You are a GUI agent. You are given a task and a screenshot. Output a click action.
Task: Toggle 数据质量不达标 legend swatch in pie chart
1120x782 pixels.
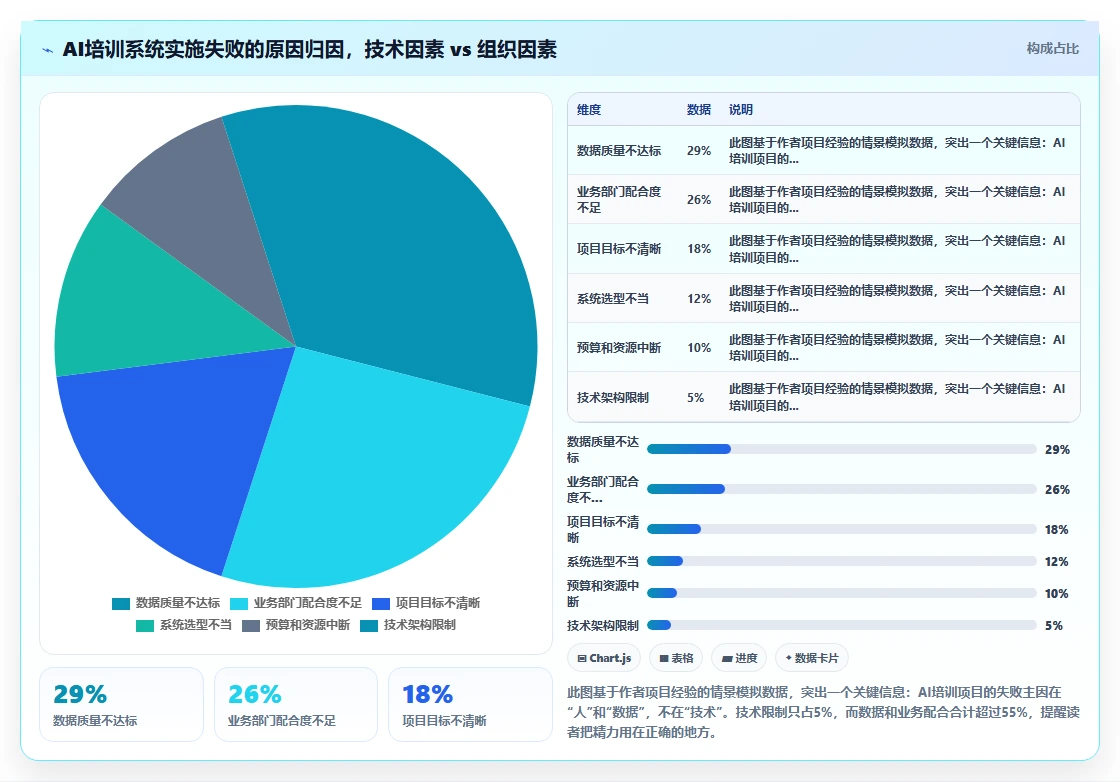click(121, 603)
